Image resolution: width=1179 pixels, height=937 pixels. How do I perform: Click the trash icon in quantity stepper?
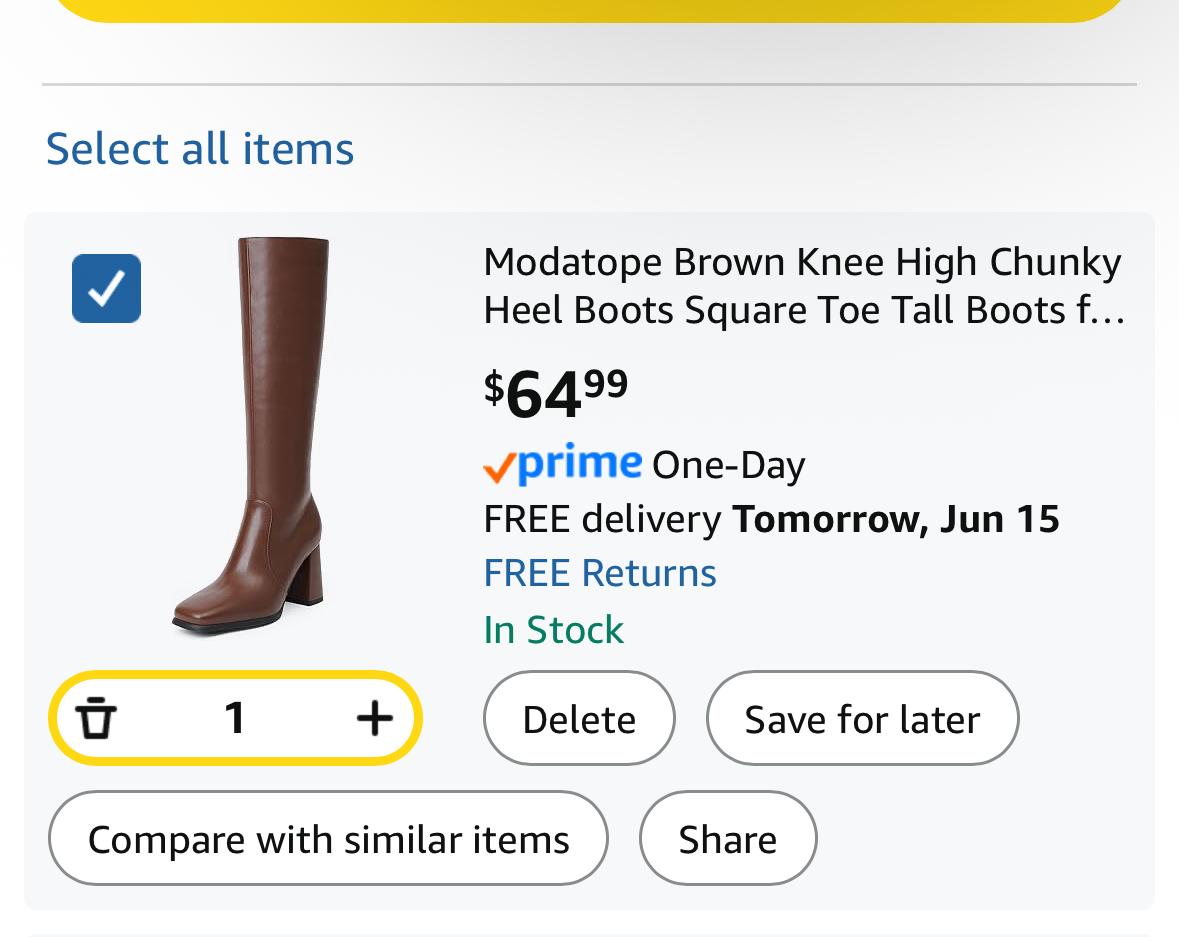96,718
